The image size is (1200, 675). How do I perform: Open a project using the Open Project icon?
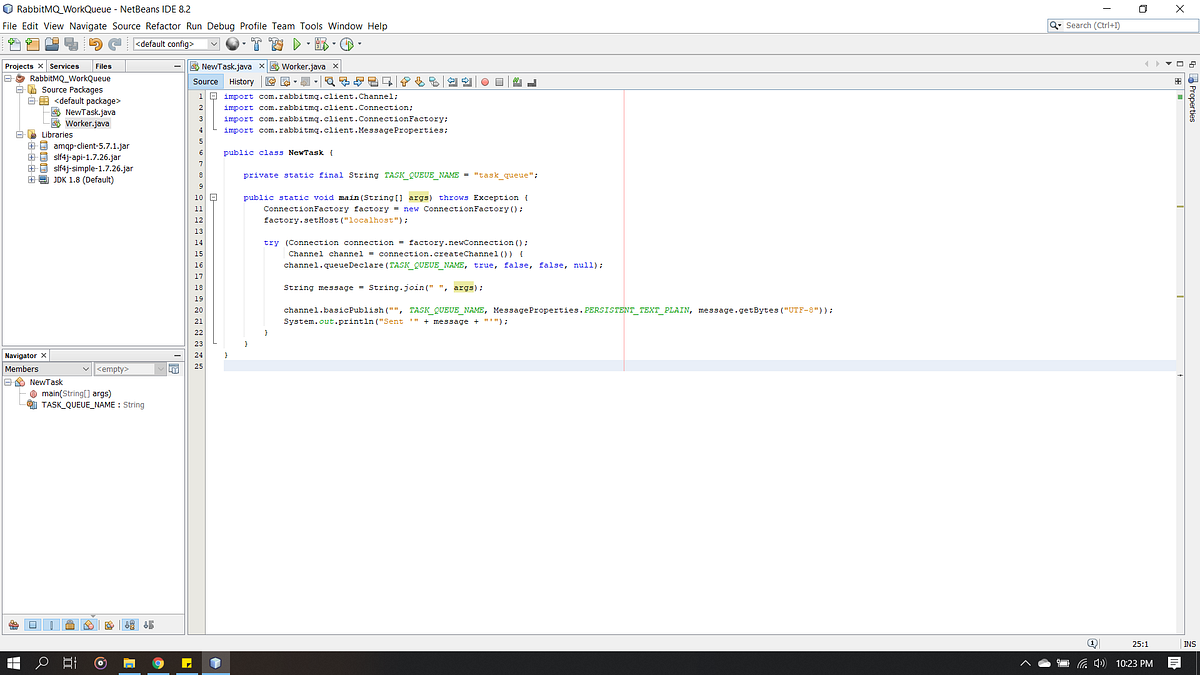tap(52, 44)
